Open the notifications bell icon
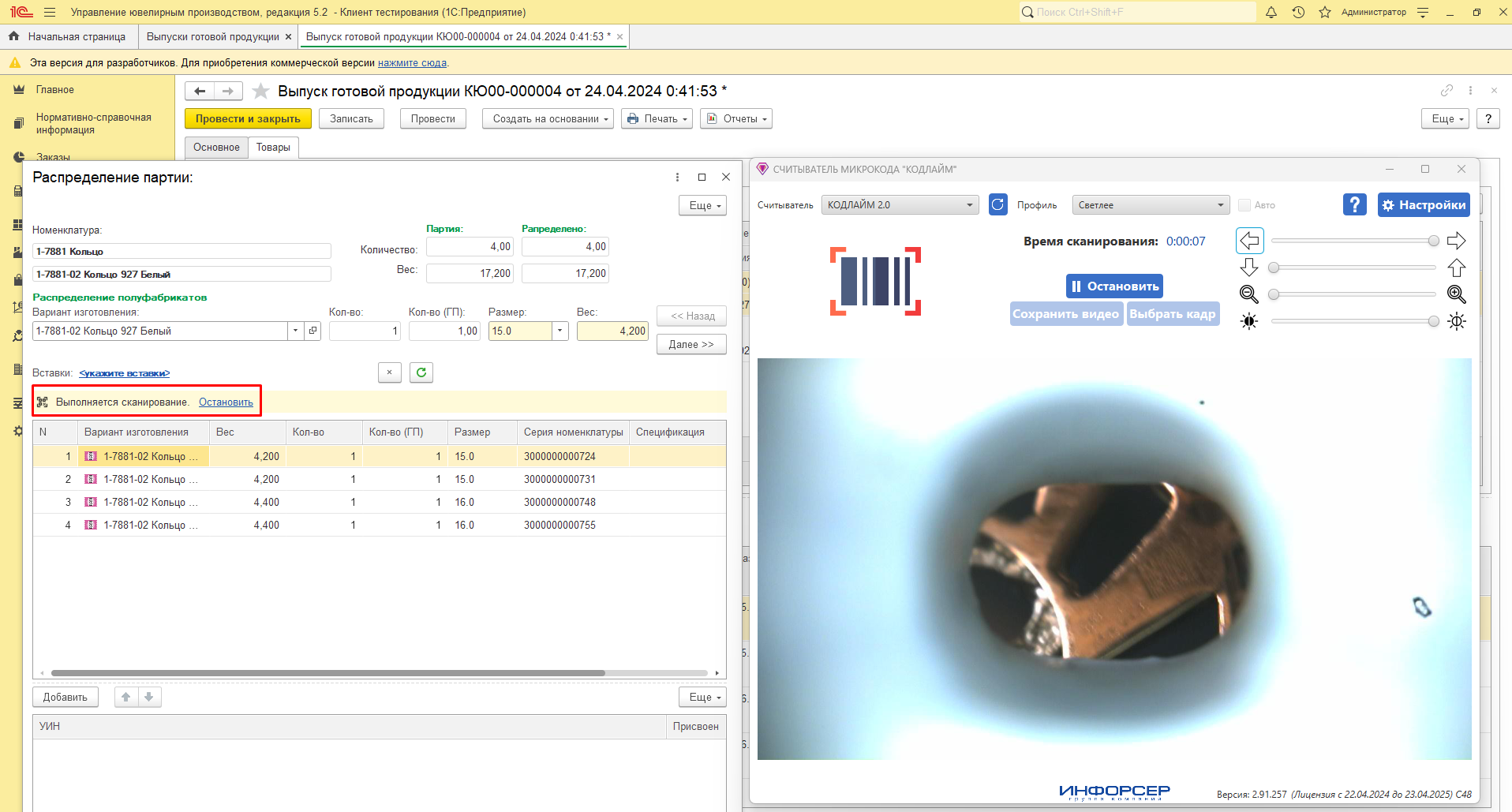The width and height of the screenshot is (1512, 812). 1271,12
